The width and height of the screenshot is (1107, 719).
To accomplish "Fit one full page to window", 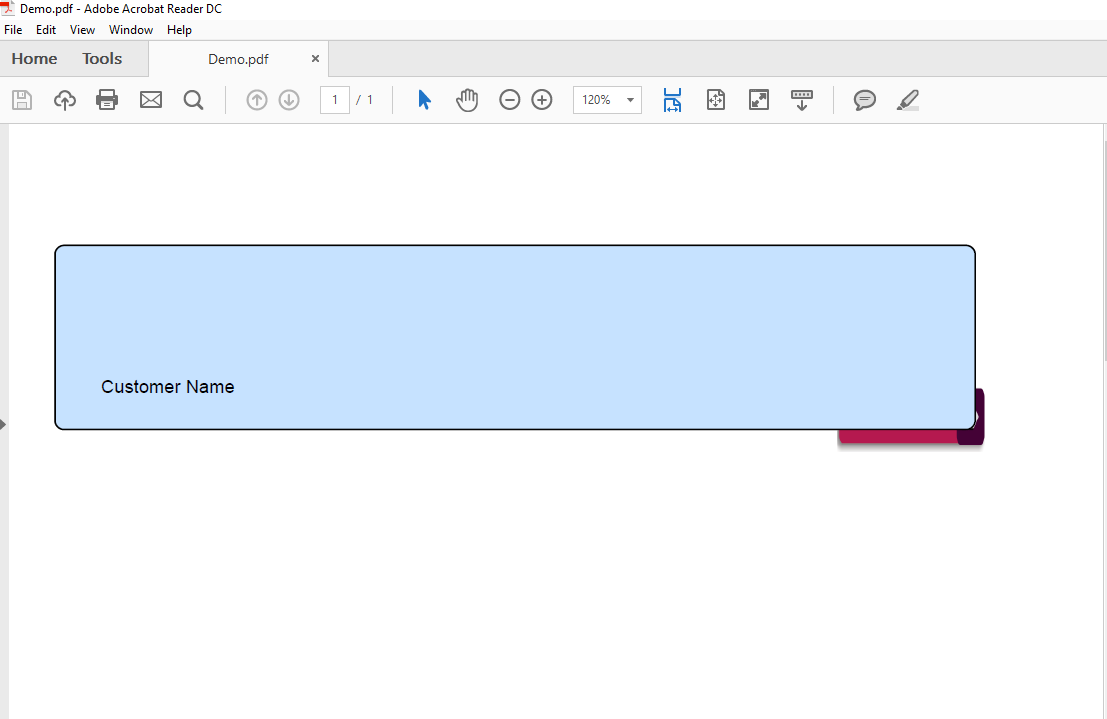I will pos(716,100).
